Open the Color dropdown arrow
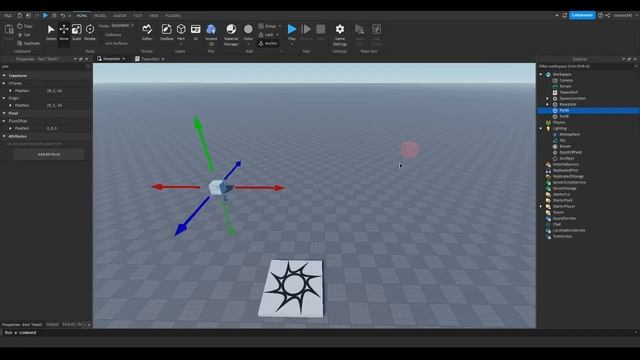Screen dimensions: 640x360 [x=248, y=44]
